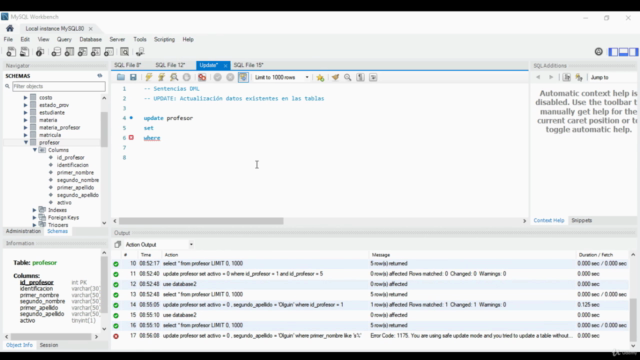The height and width of the screenshot is (360, 640).
Task: Open the Database menu
Action: pyautogui.click(x=91, y=40)
